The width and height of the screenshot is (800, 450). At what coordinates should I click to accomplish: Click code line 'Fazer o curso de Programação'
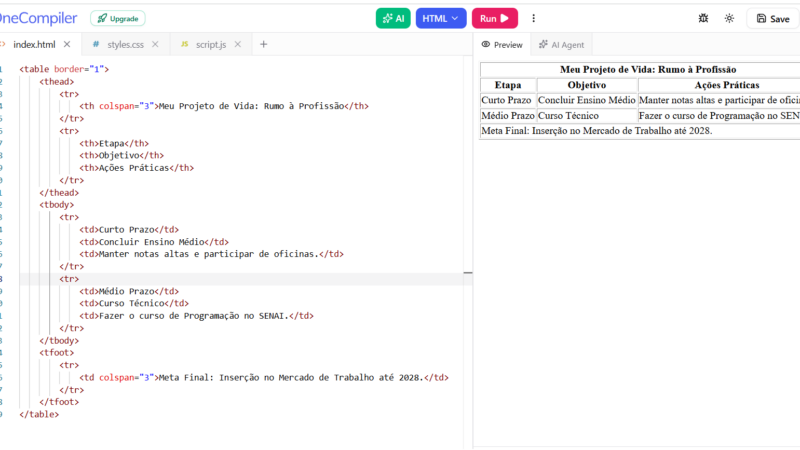tap(196, 316)
